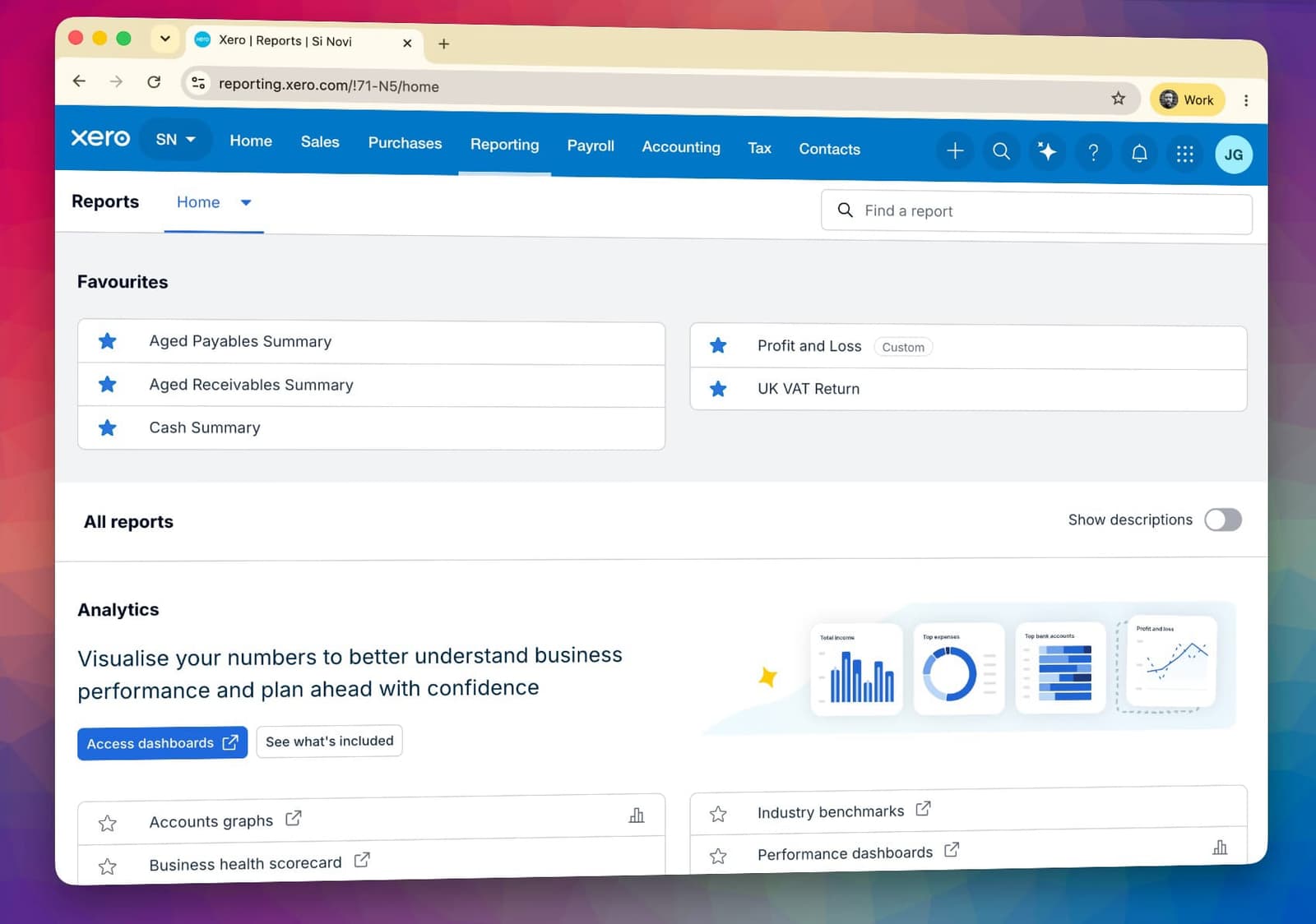Open the Aged Receivables Summary report
This screenshot has height=924, width=1316.
(251, 385)
